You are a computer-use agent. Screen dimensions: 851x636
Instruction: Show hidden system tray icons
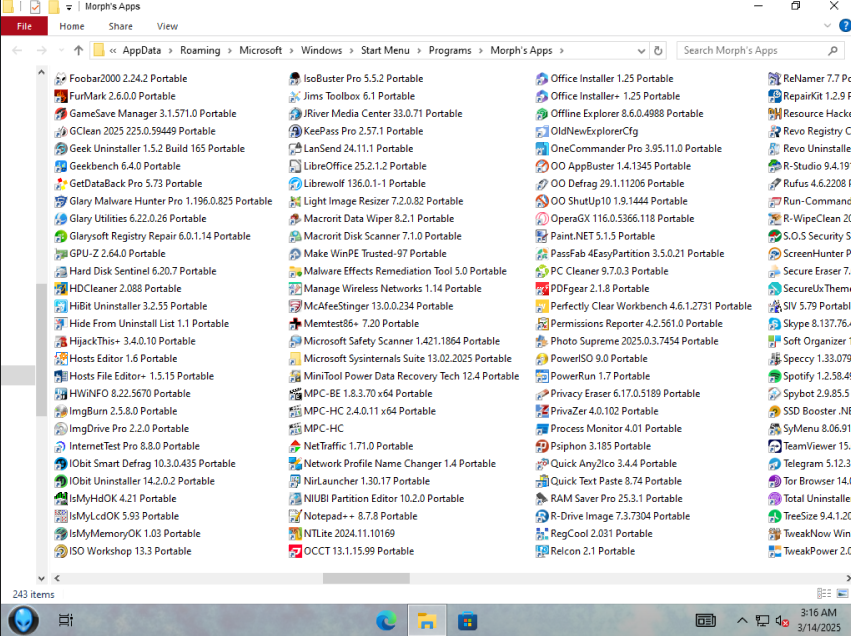tap(742, 620)
